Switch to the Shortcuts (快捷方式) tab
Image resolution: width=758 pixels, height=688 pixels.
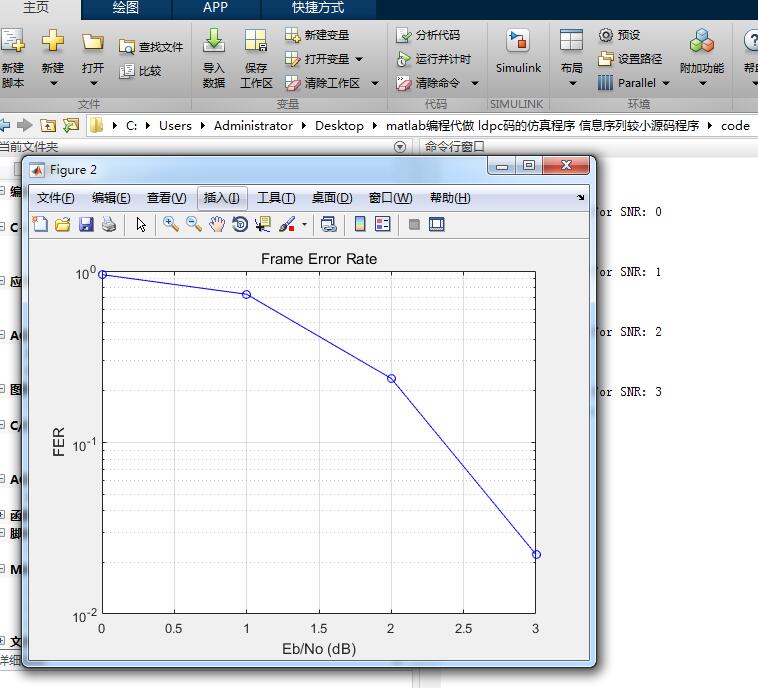[x=318, y=8]
